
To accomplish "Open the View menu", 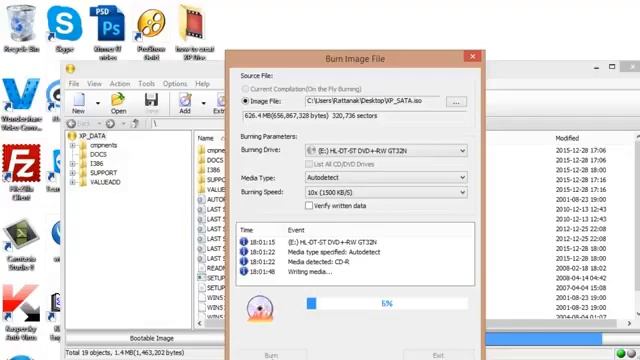I will 94,84.
